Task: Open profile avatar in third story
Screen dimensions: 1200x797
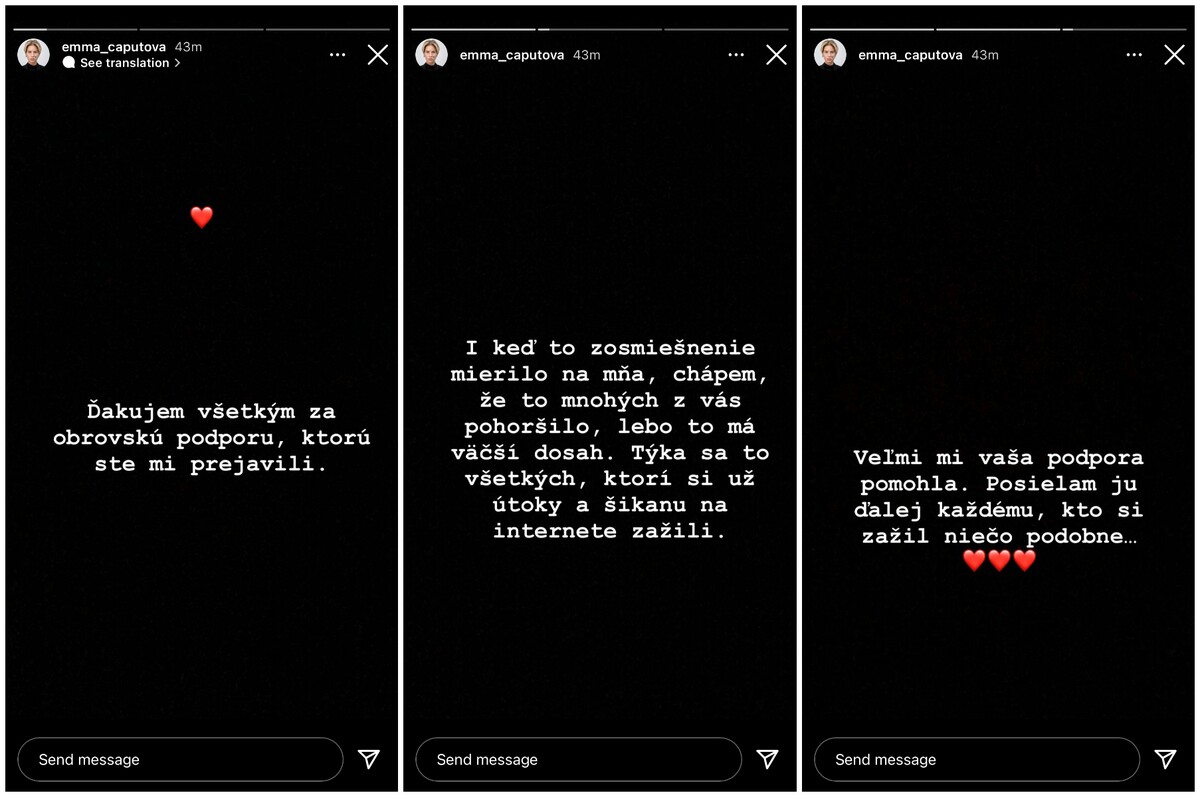Action: click(x=830, y=54)
